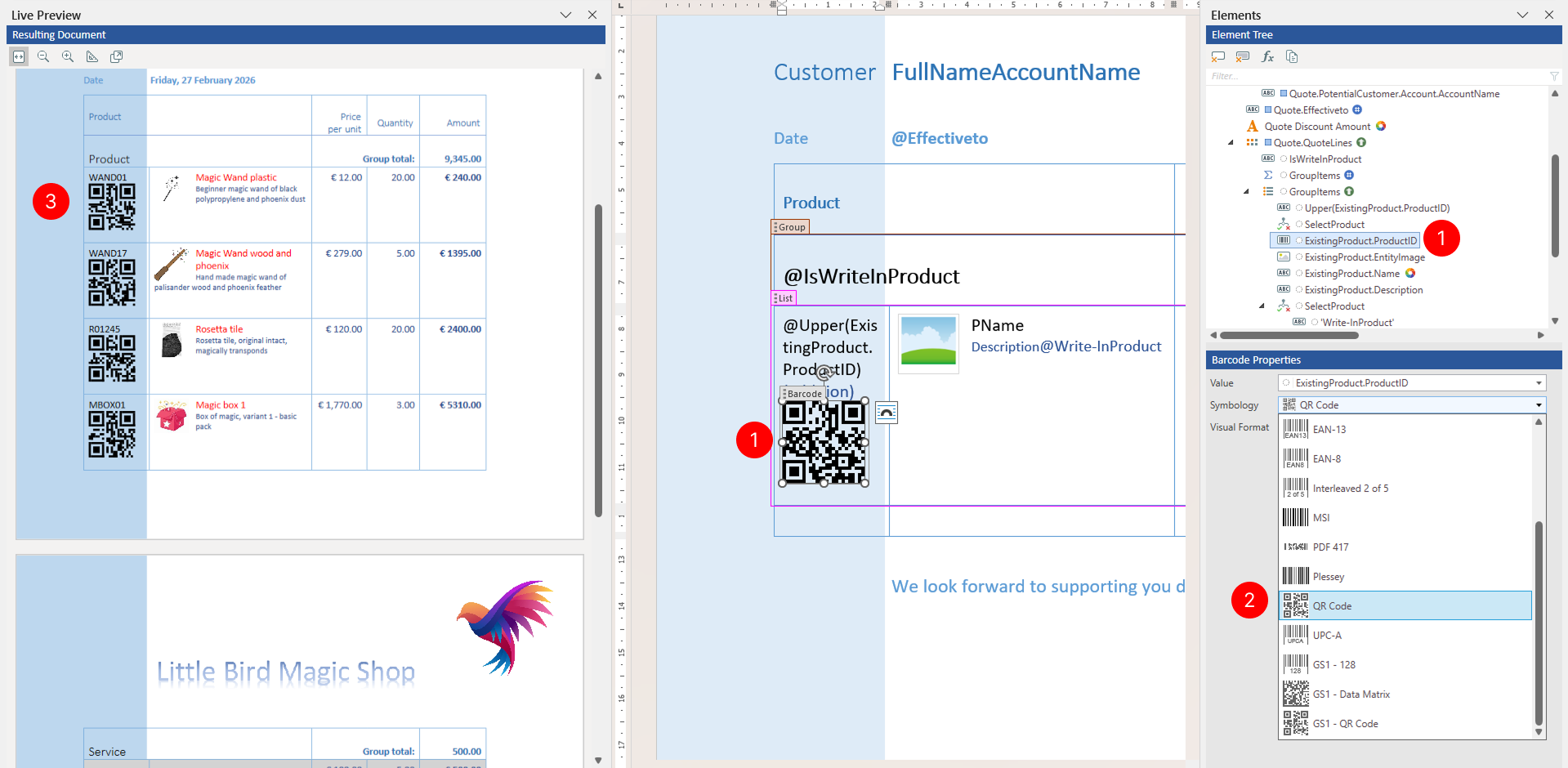1568x768 pixels.
Task: Click the layout options icon beside barcode
Action: click(x=887, y=413)
